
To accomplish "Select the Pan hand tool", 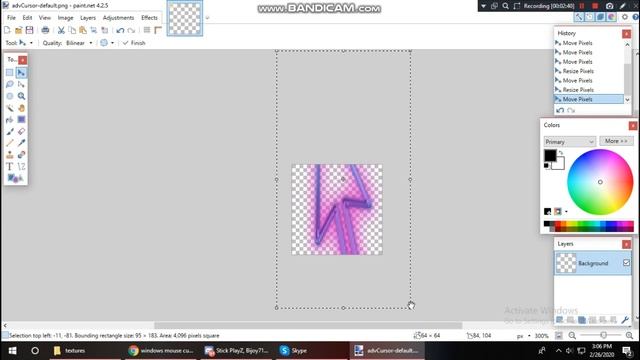I will click(21, 108).
